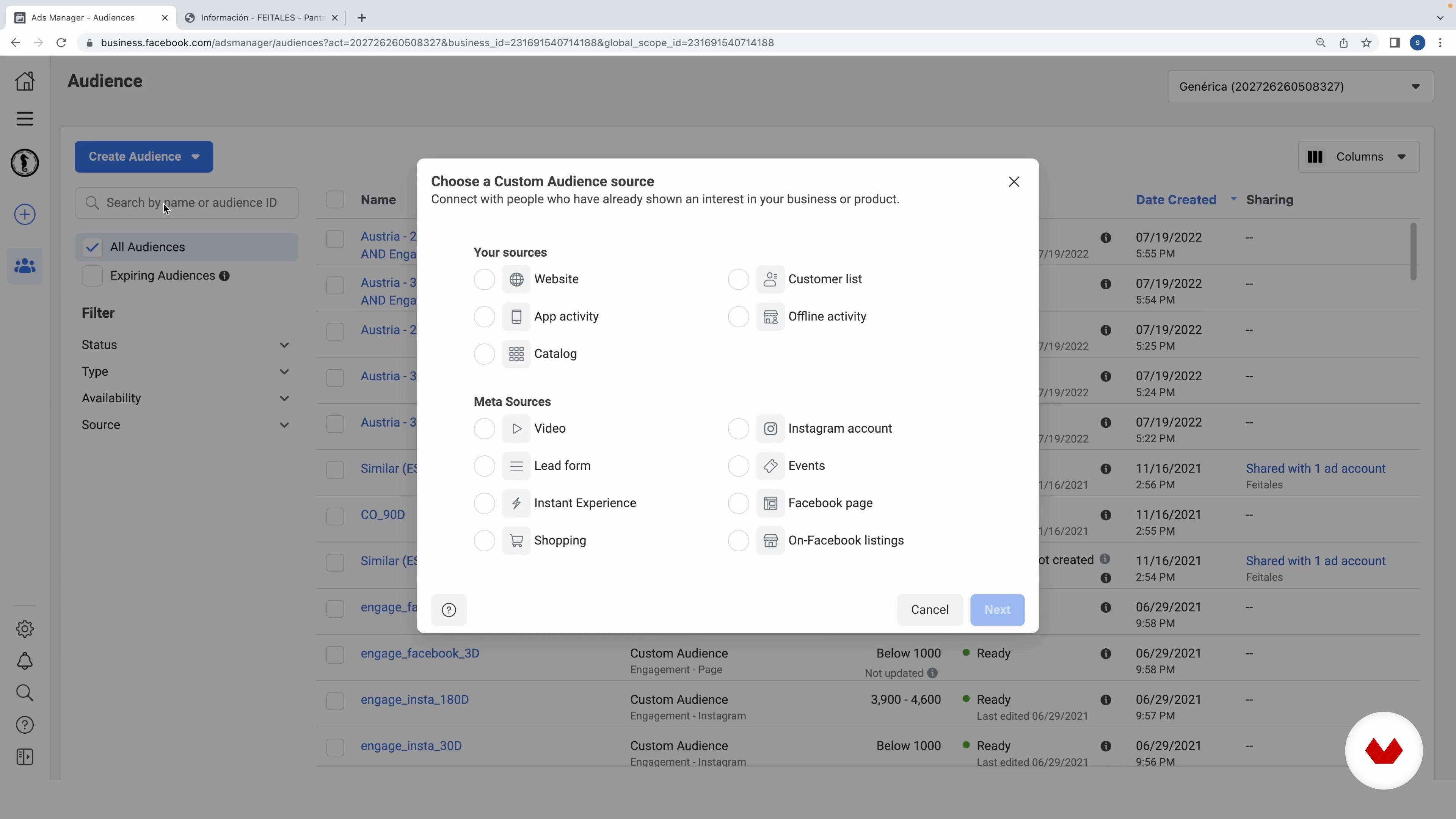Select the Facebook page radio button
This screenshot has width=1456, height=819.
(x=738, y=503)
